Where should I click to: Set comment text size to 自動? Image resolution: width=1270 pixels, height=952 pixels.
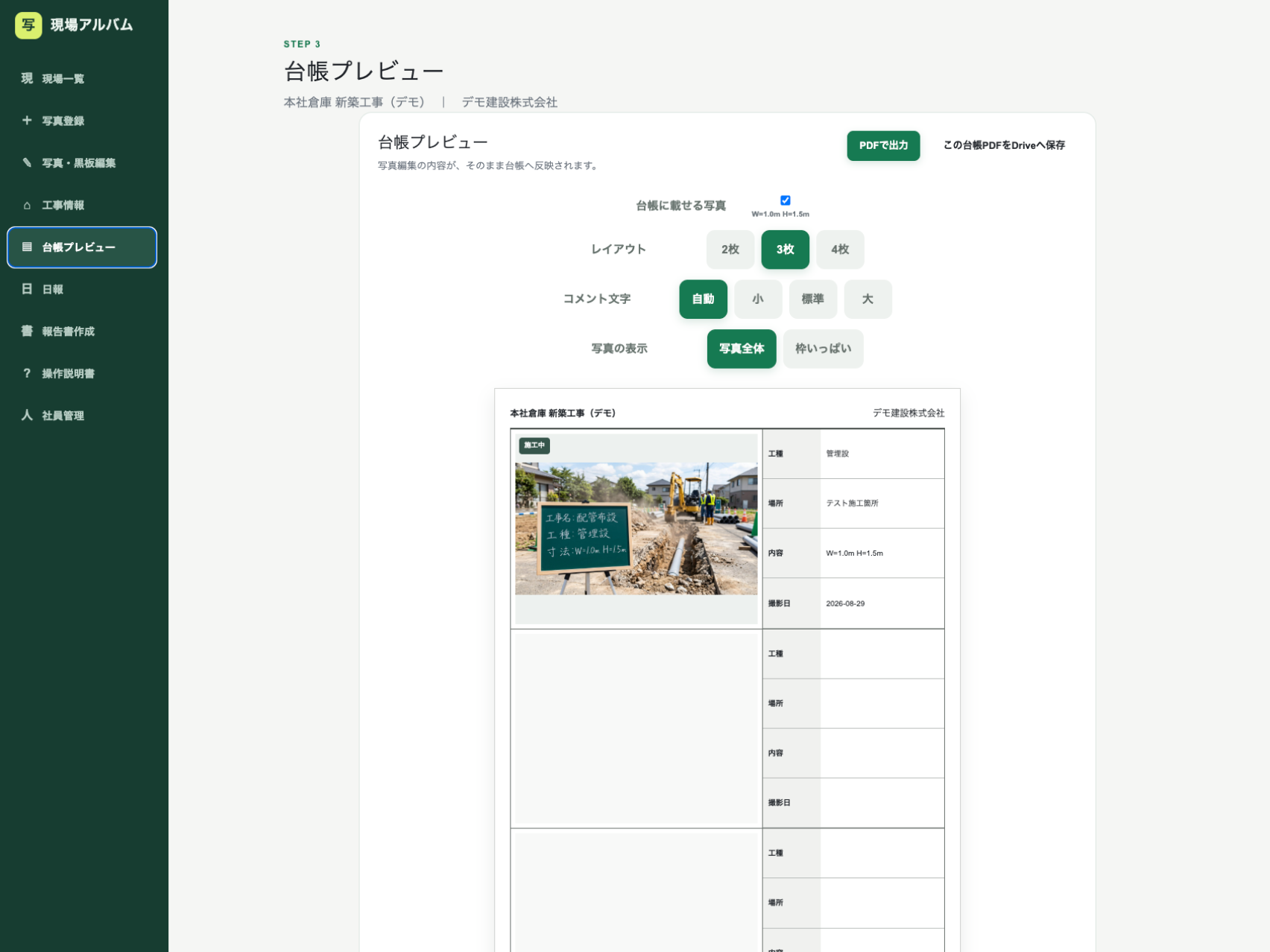[703, 299]
